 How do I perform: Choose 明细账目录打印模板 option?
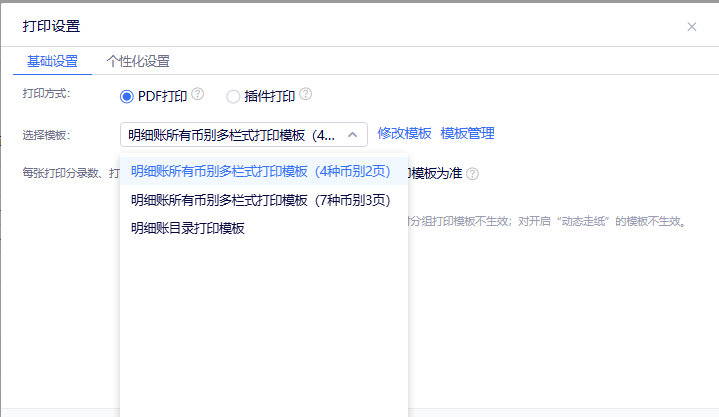click(x=264, y=228)
